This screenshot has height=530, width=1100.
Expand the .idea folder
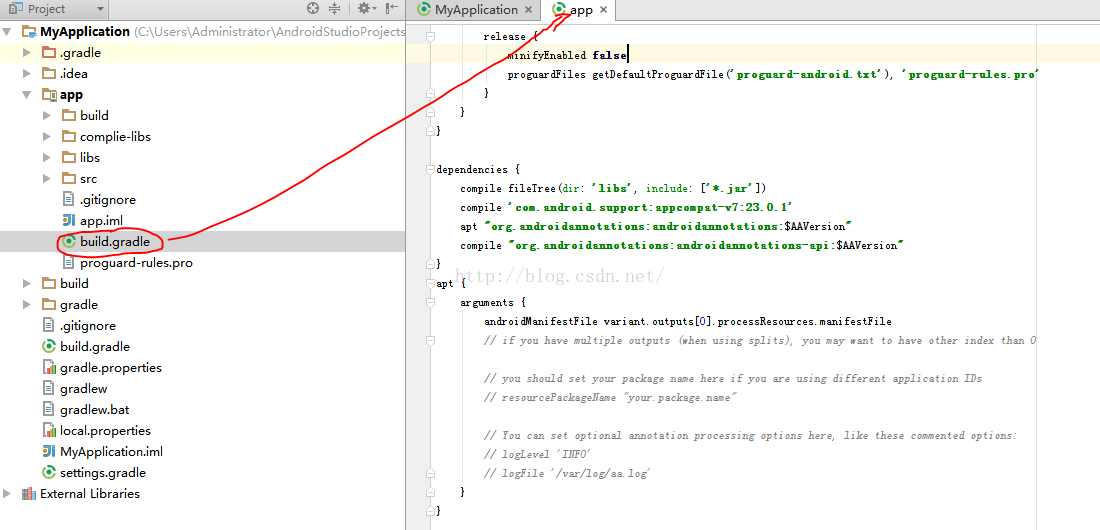[27, 74]
